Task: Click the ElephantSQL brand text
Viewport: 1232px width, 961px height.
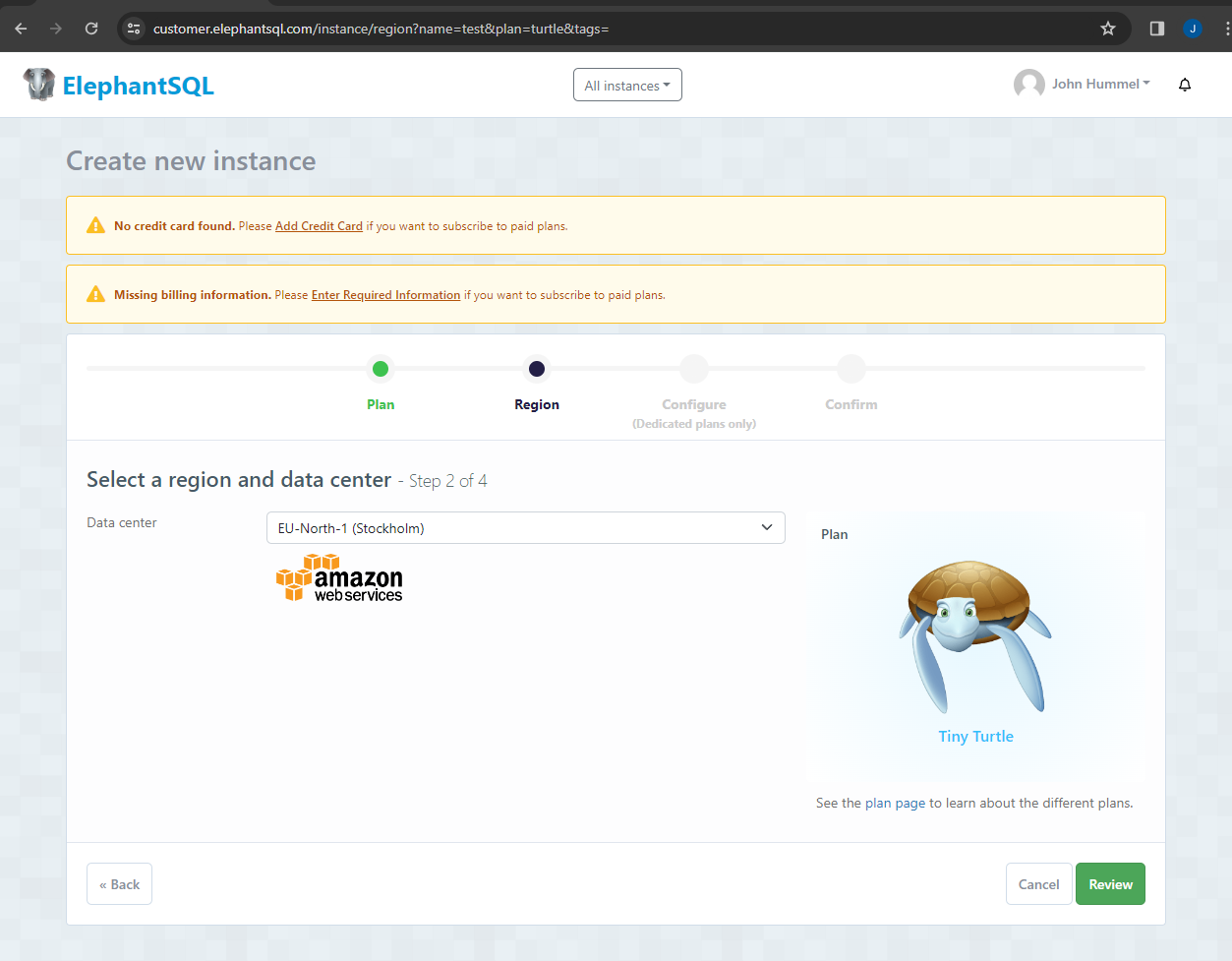Action: 138,86
